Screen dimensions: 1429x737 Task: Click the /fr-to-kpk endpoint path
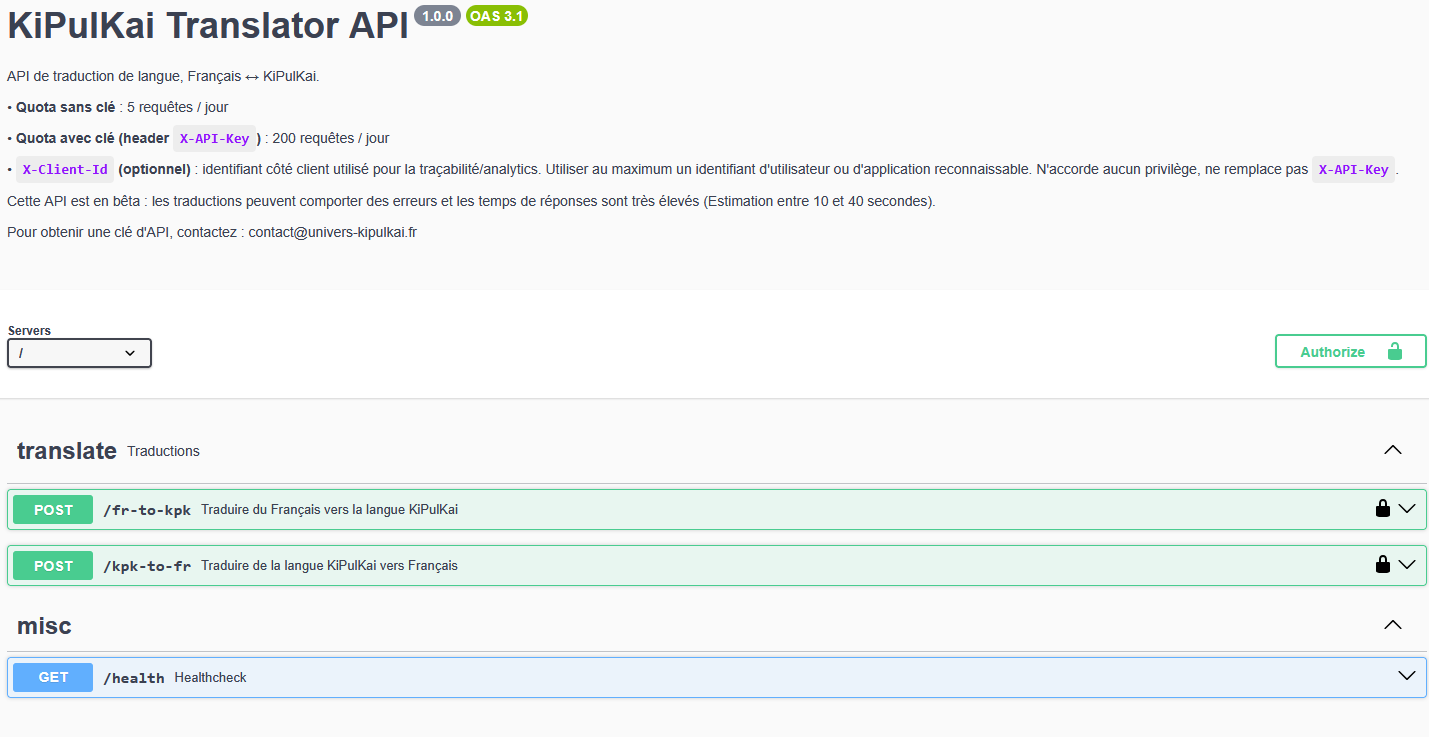point(147,510)
